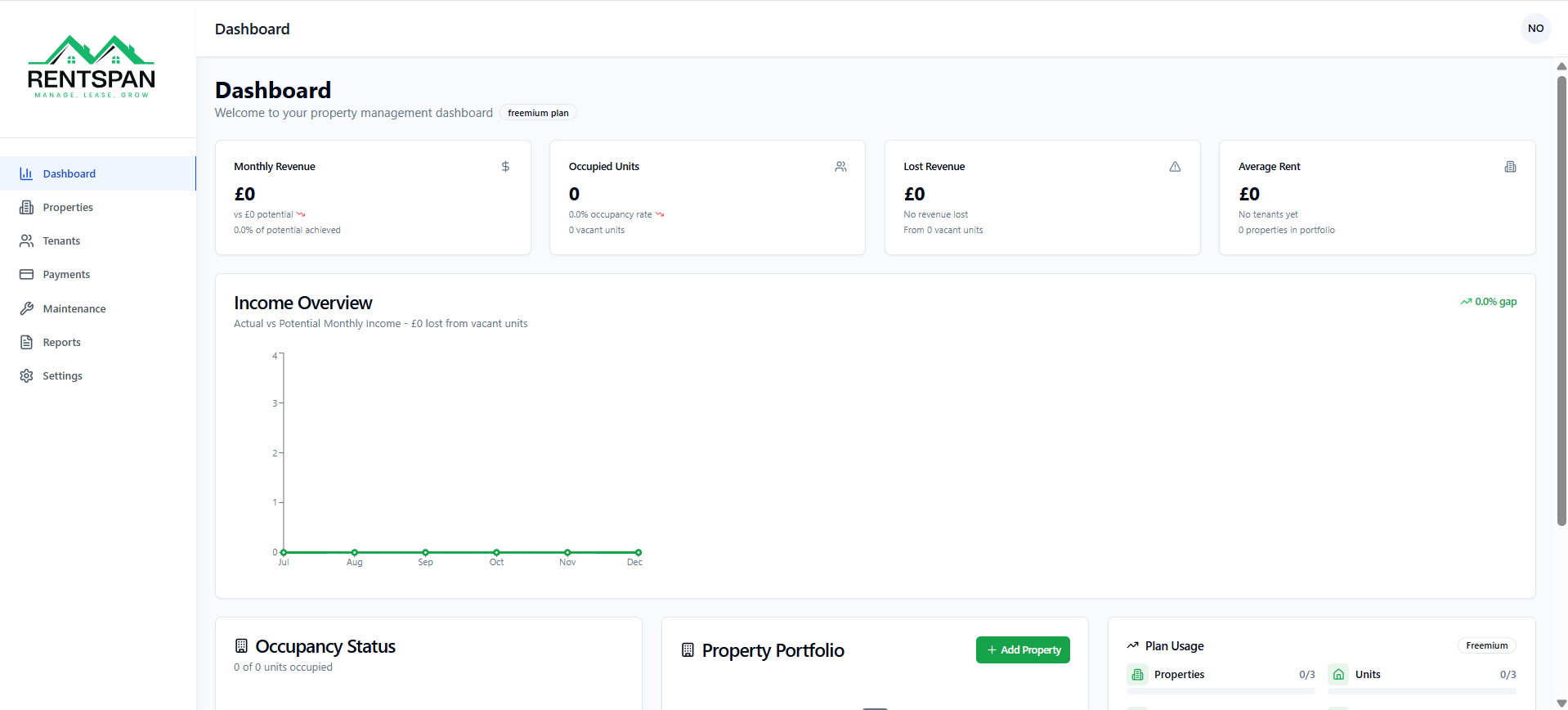This screenshot has width=1568, height=710.
Task: Click the dollar icon on Monthly Revenue
Action: [505, 167]
